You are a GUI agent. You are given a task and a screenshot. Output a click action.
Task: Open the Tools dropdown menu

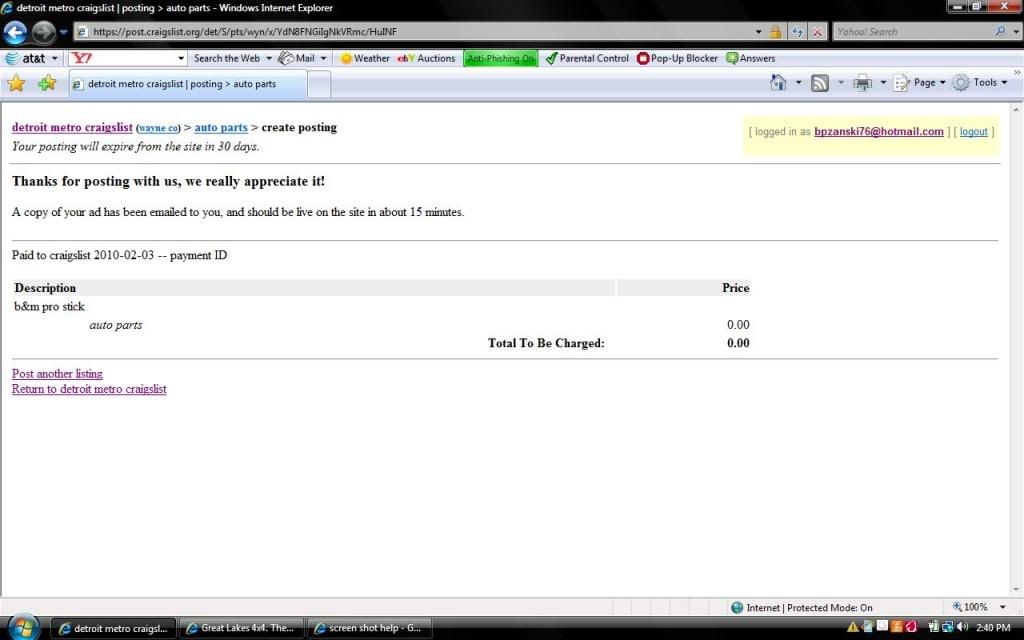[x=981, y=83]
